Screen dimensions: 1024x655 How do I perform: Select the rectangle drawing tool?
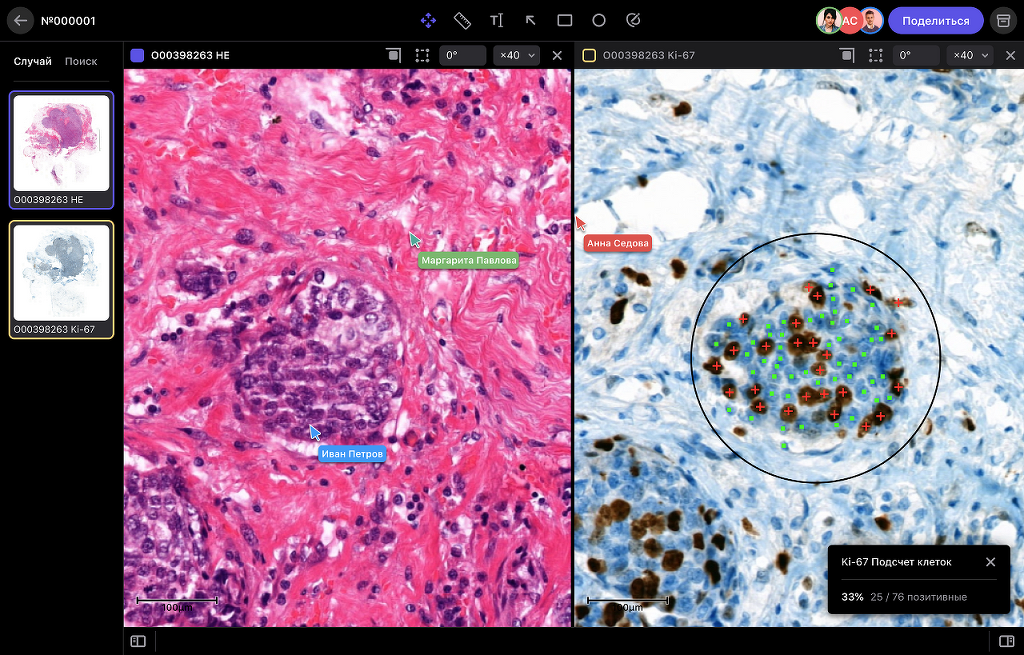(565, 21)
